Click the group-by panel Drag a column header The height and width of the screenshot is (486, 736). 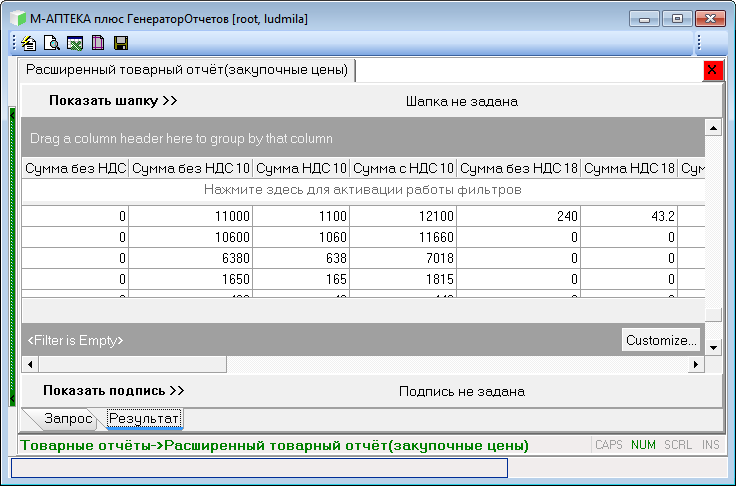pos(363,139)
